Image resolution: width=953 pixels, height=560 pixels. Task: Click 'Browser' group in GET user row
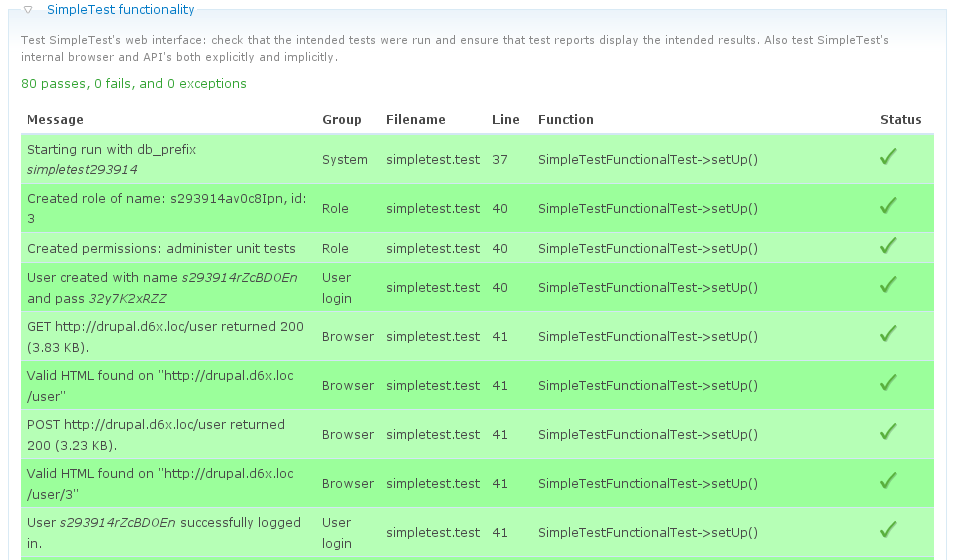click(x=348, y=337)
